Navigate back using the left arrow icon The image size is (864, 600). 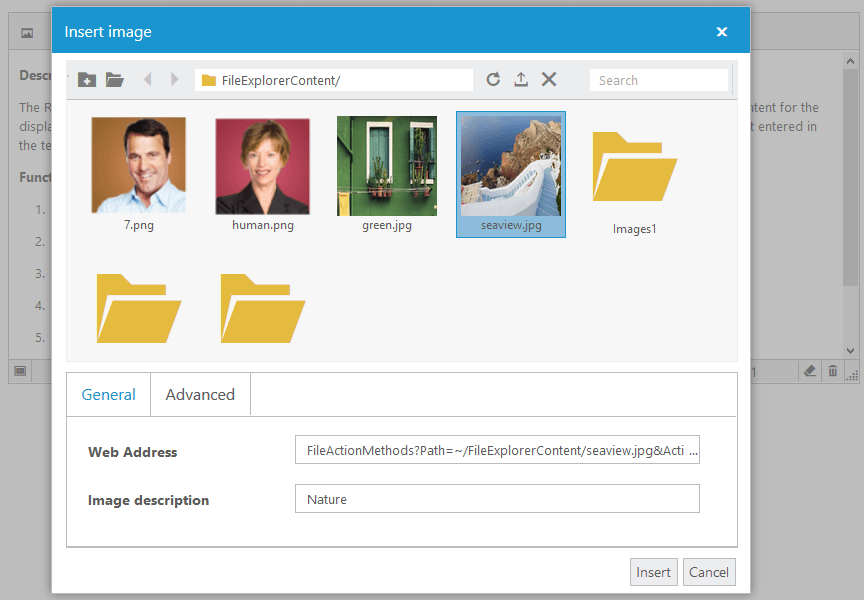point(148,79)
